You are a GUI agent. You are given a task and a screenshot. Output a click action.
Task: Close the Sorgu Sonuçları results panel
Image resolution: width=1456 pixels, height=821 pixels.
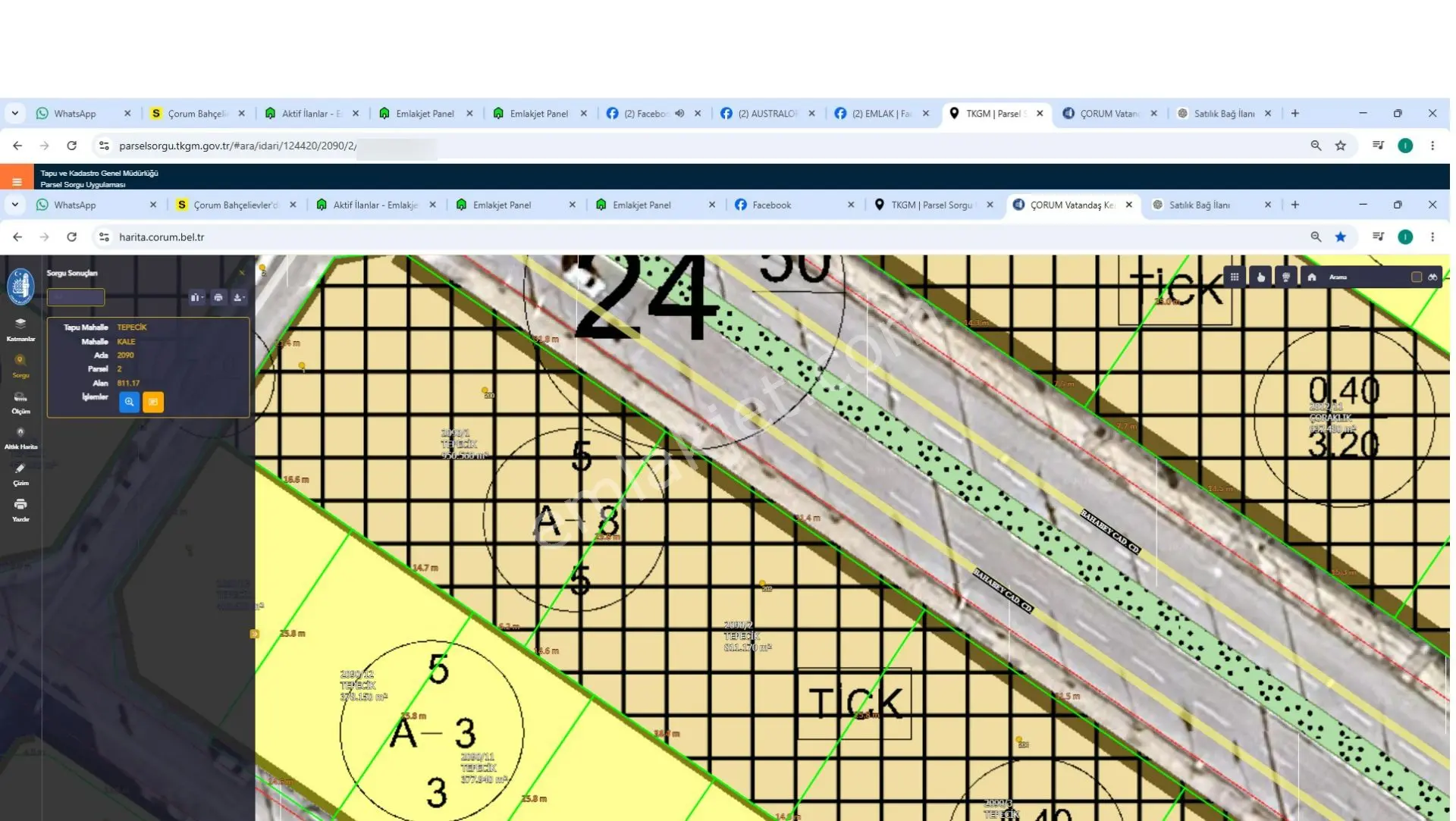pyautogui.click(x=242, y=273)
